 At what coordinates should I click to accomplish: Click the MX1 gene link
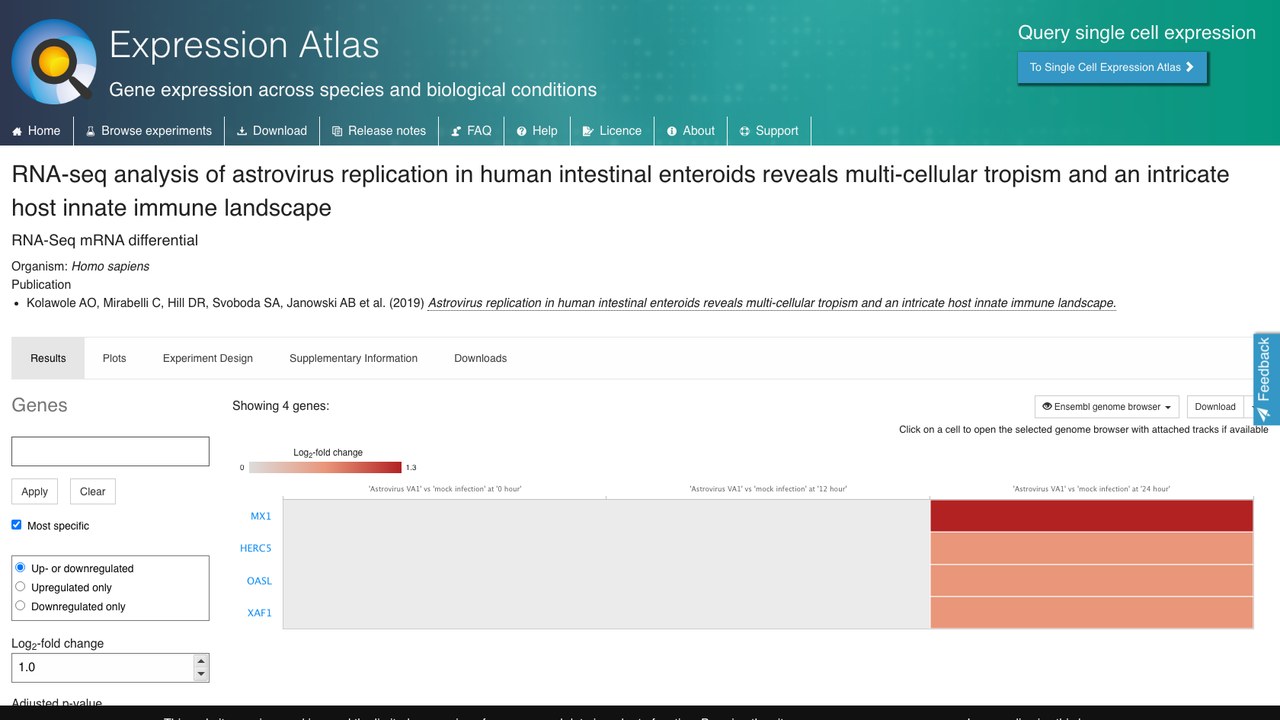(261, 516)
